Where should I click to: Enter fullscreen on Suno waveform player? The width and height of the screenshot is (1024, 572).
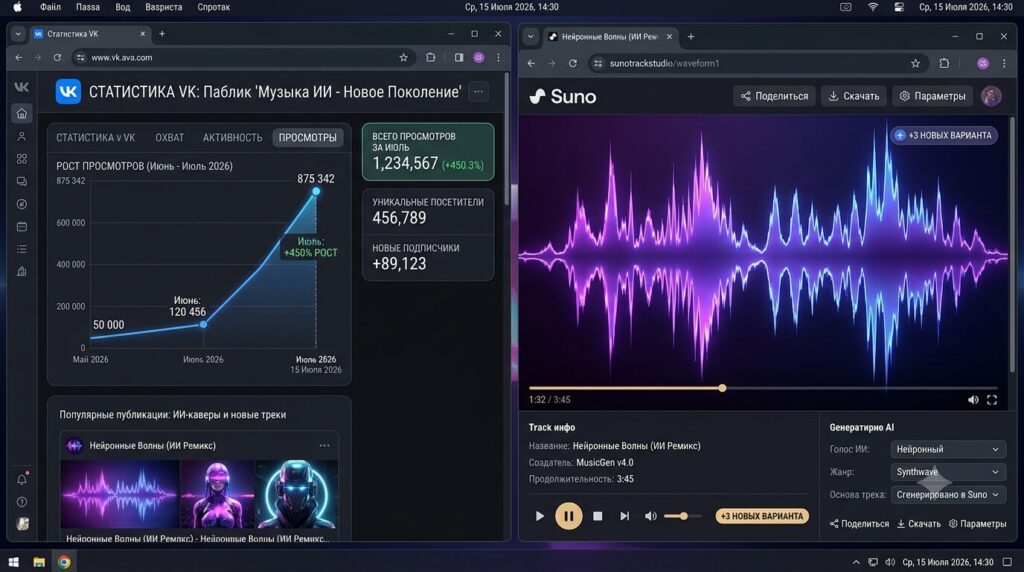[x=992, y=400]
